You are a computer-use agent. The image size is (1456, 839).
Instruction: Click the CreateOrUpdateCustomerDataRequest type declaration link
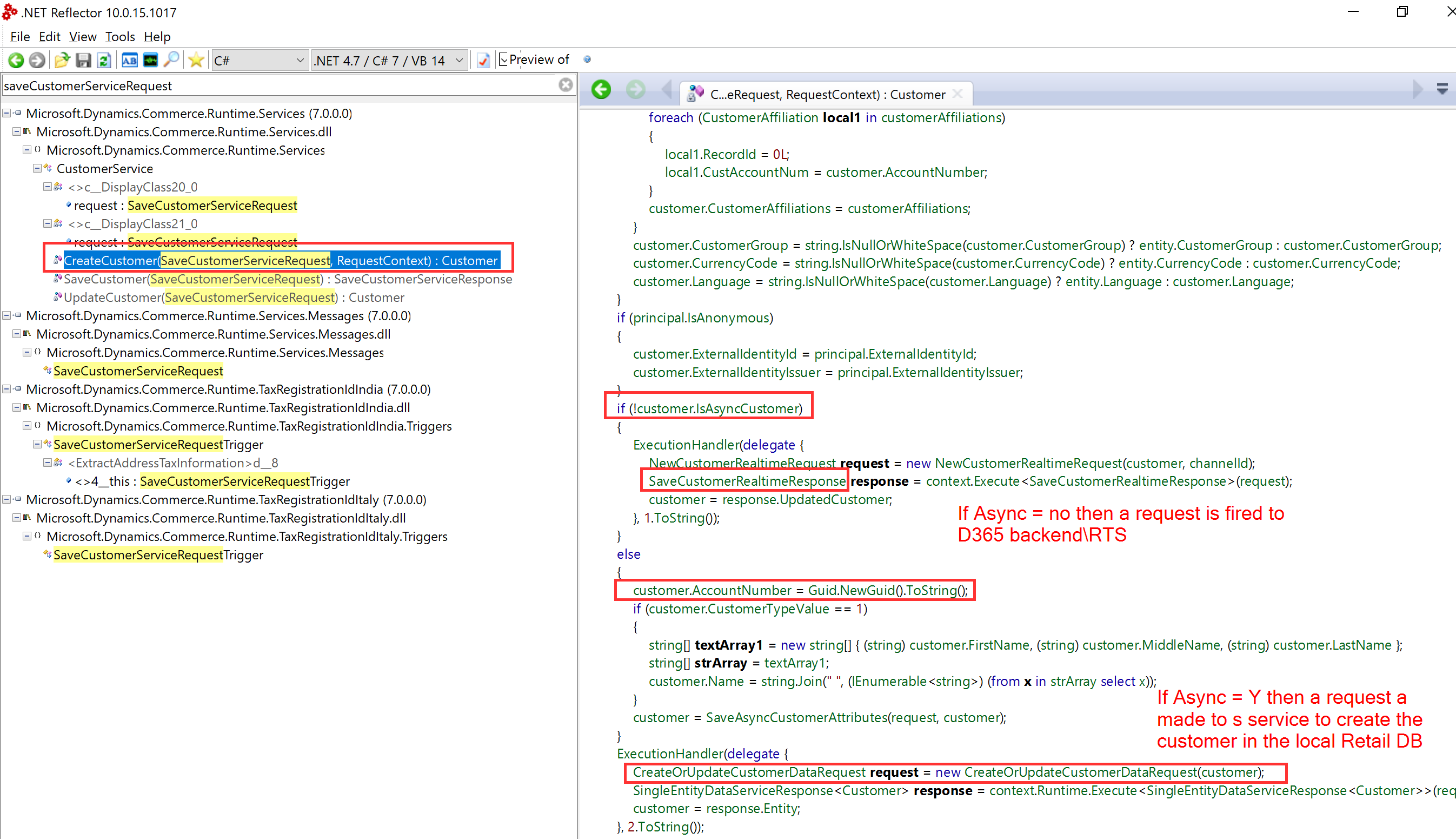pyautogui.click(x=749, y=772)
